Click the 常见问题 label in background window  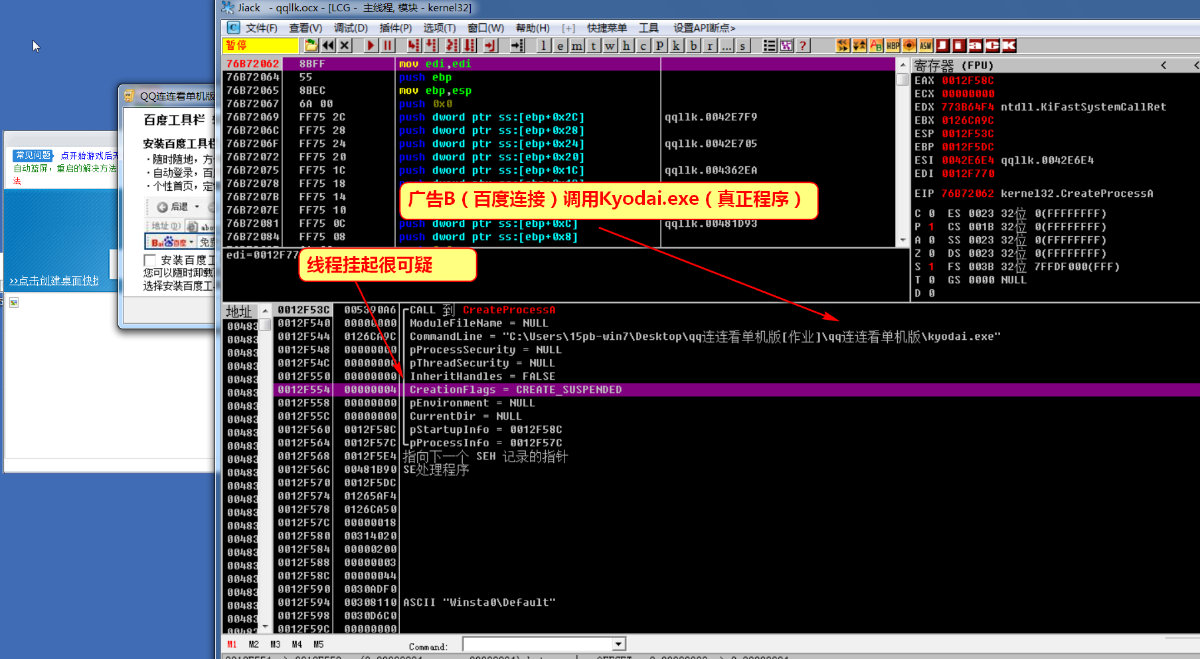[x=33, y=155]
